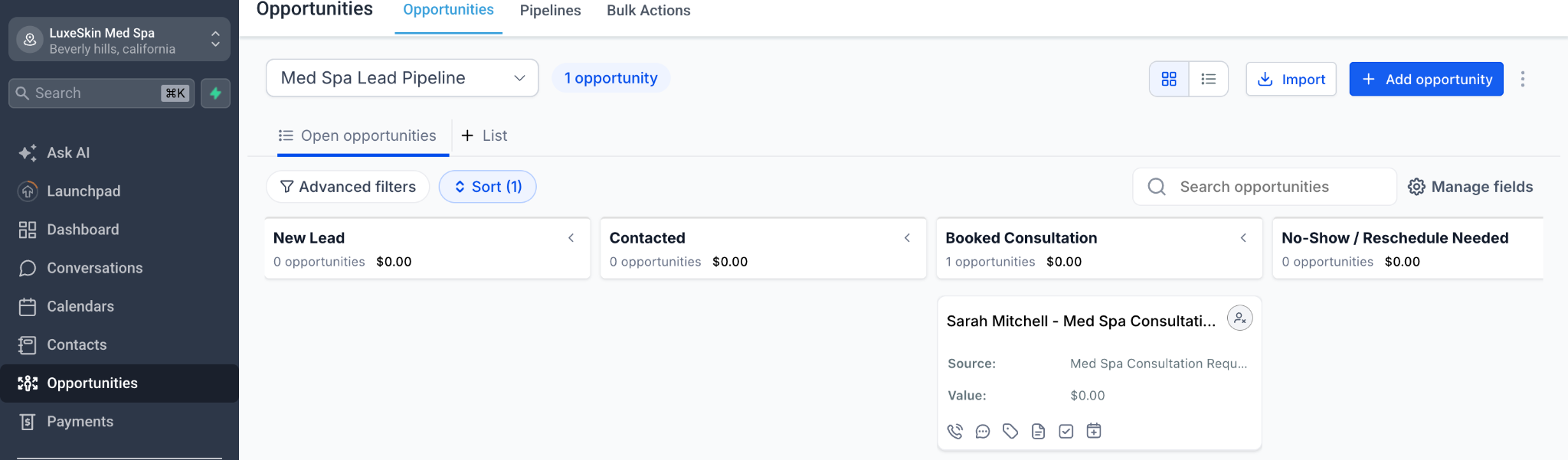
Task: Click the phone call icon on Sarah Mitchell card
Action: coord(954,432)
